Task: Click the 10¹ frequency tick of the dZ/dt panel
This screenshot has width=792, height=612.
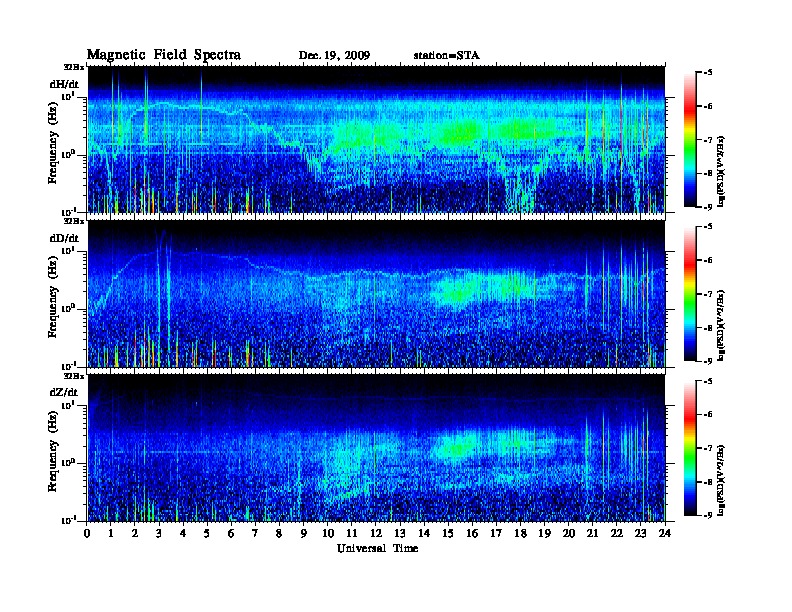Action: coord(68,405)
